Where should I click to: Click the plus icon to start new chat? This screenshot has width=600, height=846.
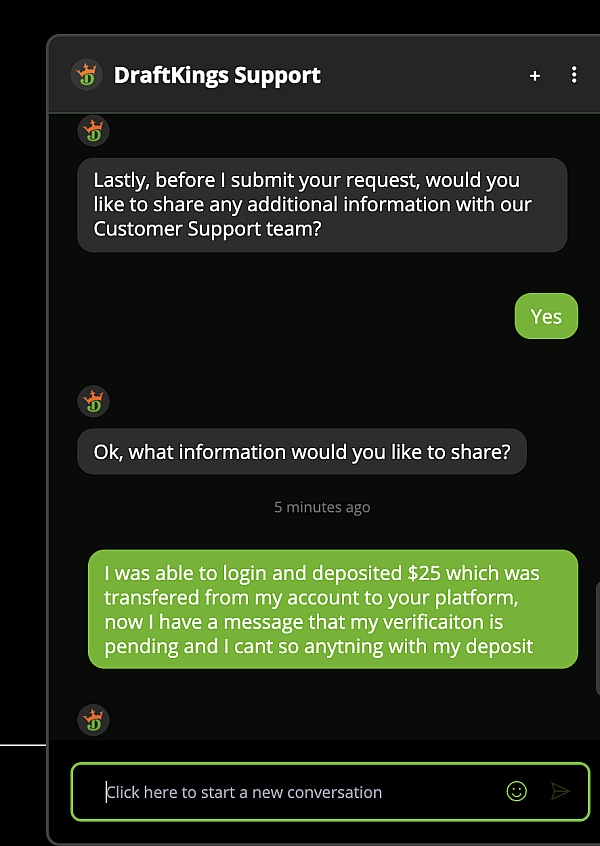(535, 76)
